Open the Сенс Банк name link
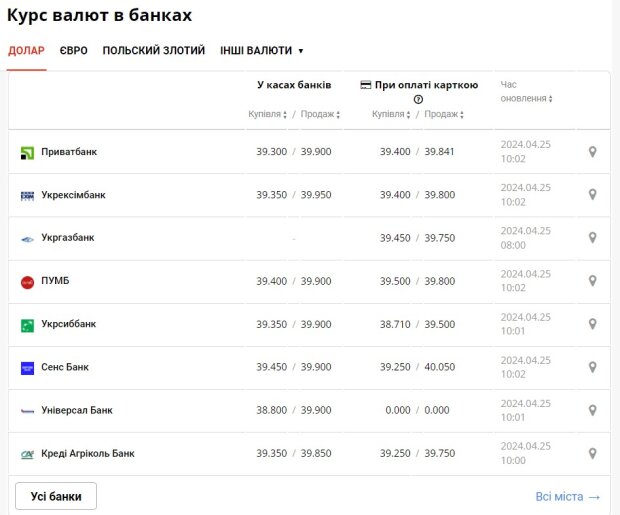The height and width of the screenshot is (515, 620). (x=65, y=367)
